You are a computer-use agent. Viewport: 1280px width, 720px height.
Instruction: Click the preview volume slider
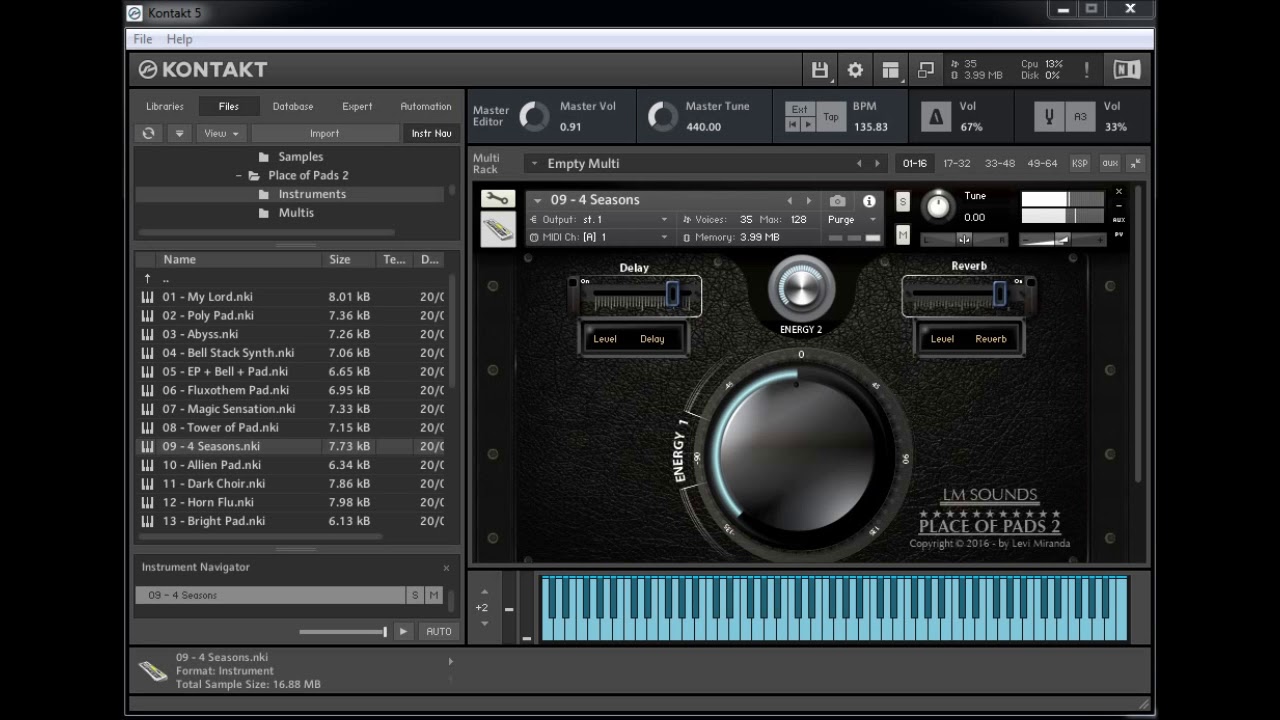pyautogui.click(x=343, y=631)
